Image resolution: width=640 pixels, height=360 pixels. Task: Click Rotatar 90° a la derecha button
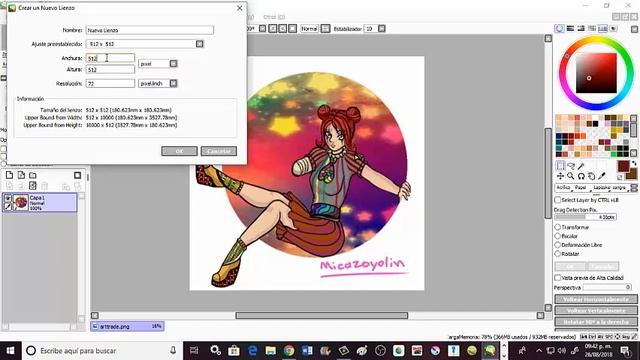point(596,322)
